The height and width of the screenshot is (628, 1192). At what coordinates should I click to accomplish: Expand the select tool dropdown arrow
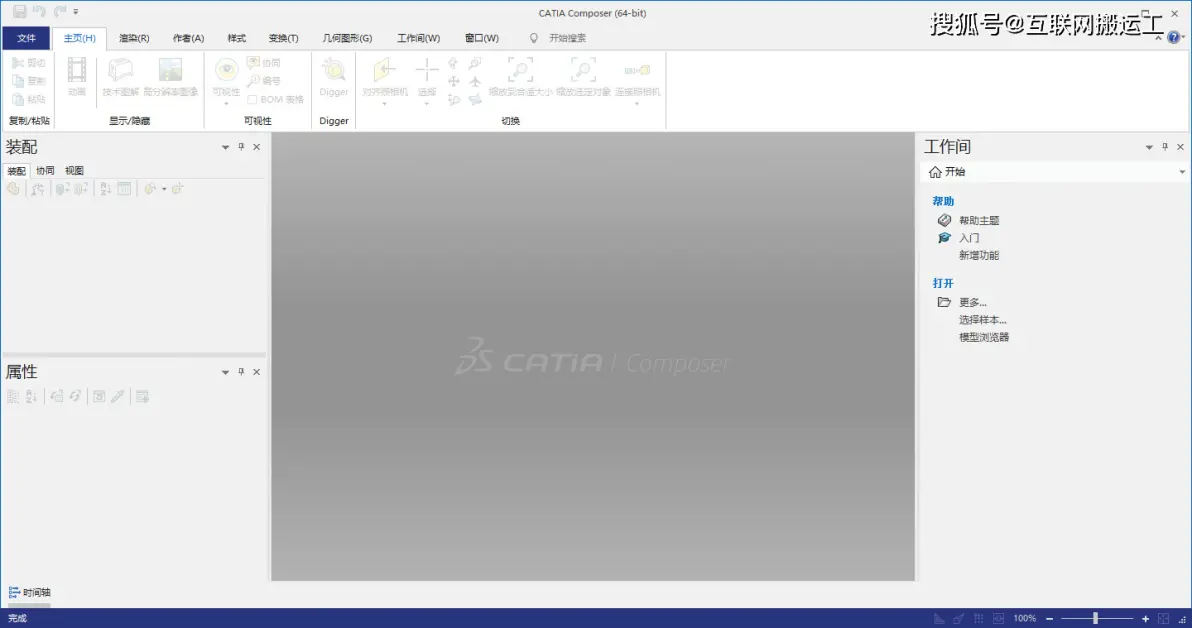coord(426,103)
